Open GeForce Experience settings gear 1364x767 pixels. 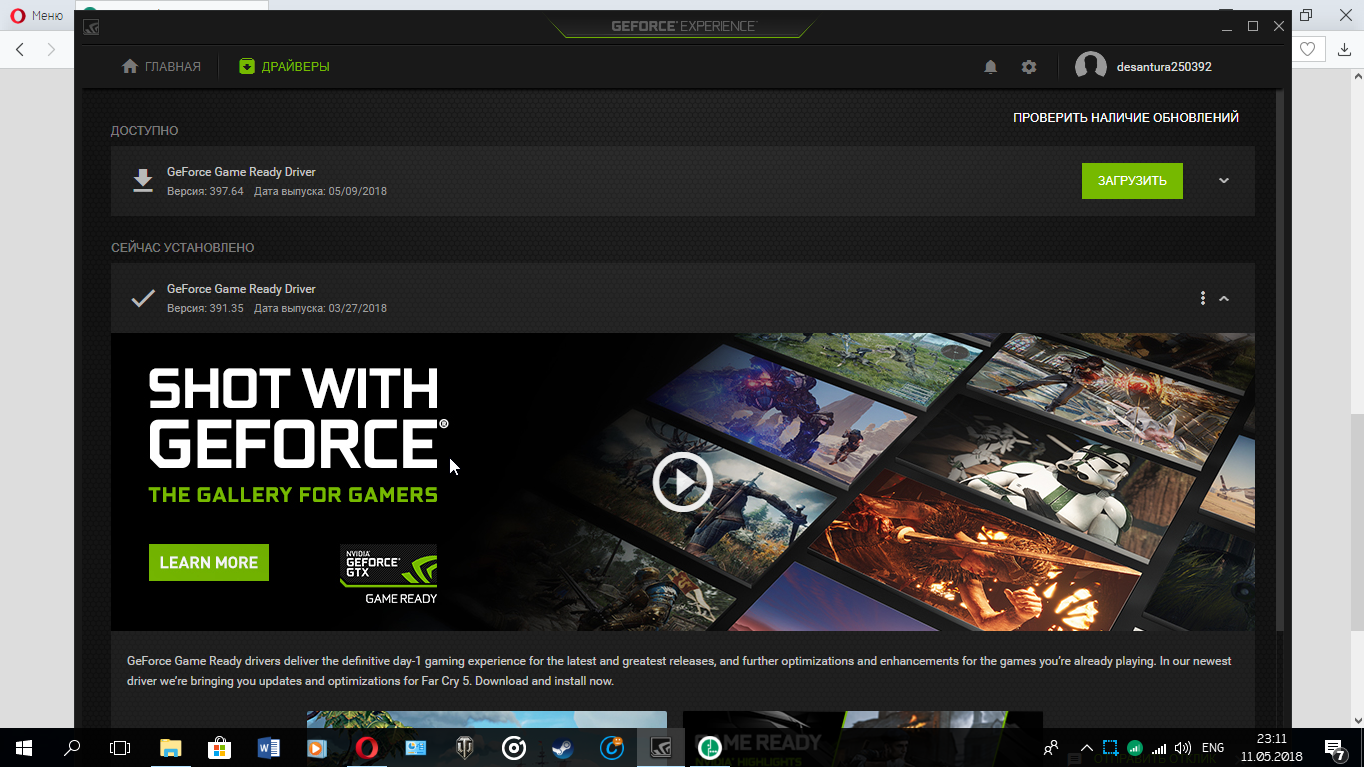(1029, 67)
